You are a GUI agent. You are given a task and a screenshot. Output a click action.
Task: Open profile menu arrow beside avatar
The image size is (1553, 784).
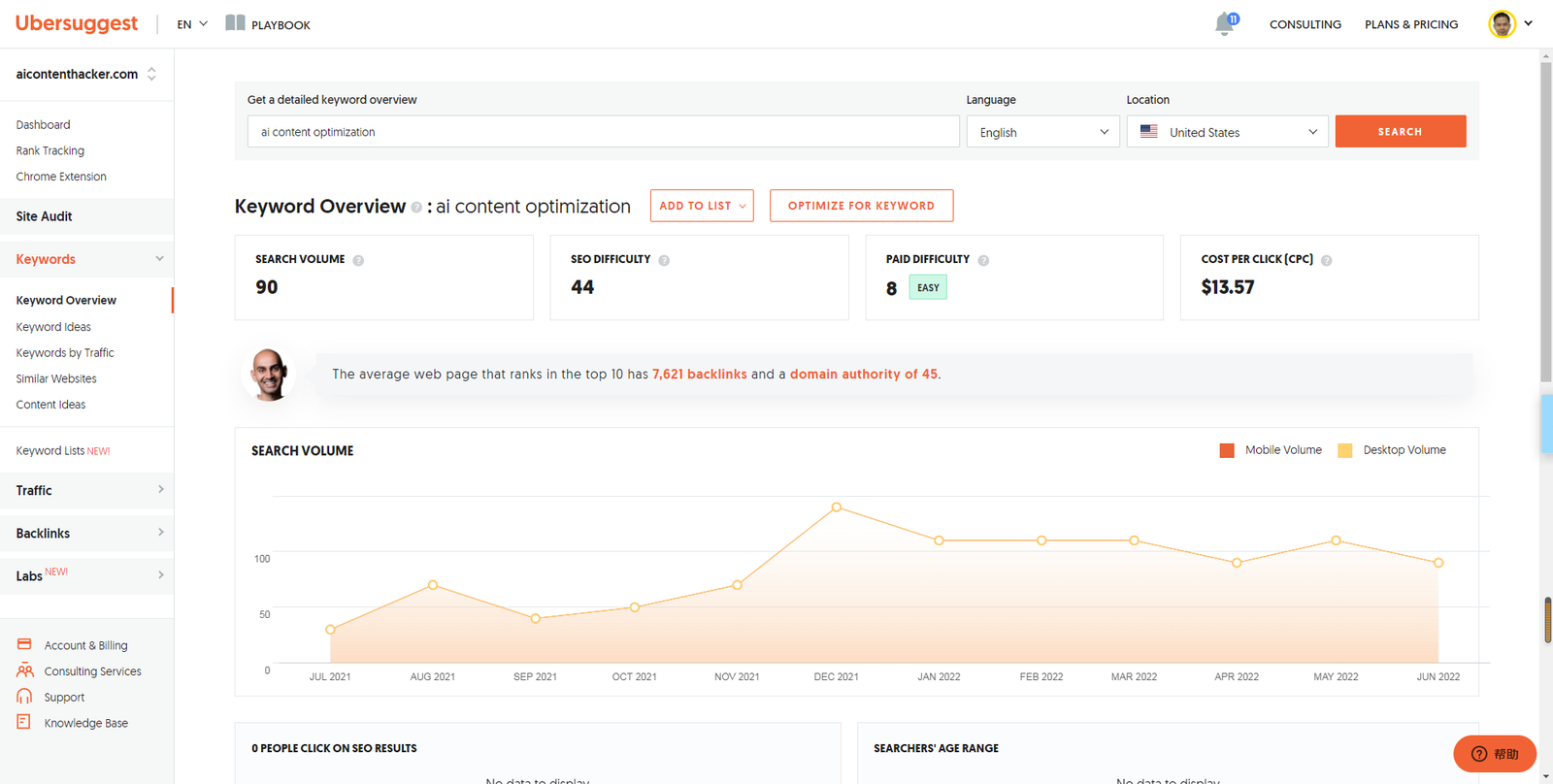1528,23
